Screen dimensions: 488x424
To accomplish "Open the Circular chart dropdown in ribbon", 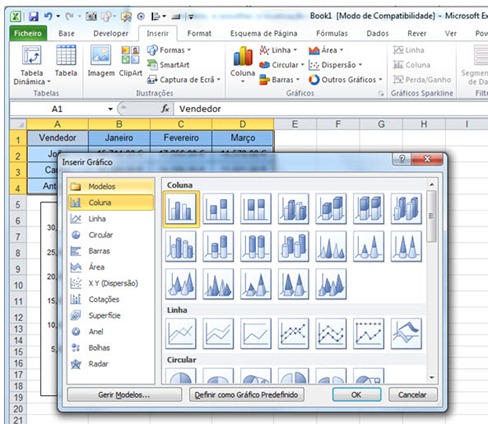I will (x=282, y=65).
